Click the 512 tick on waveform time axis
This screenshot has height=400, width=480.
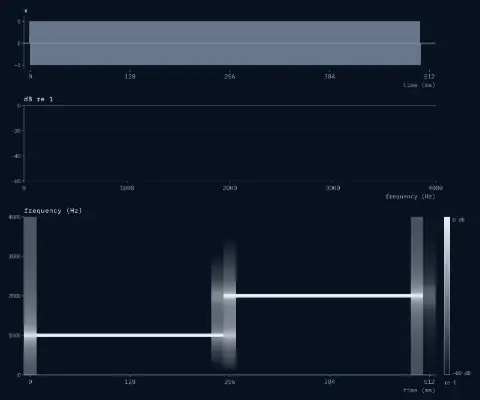coord(429,76)
